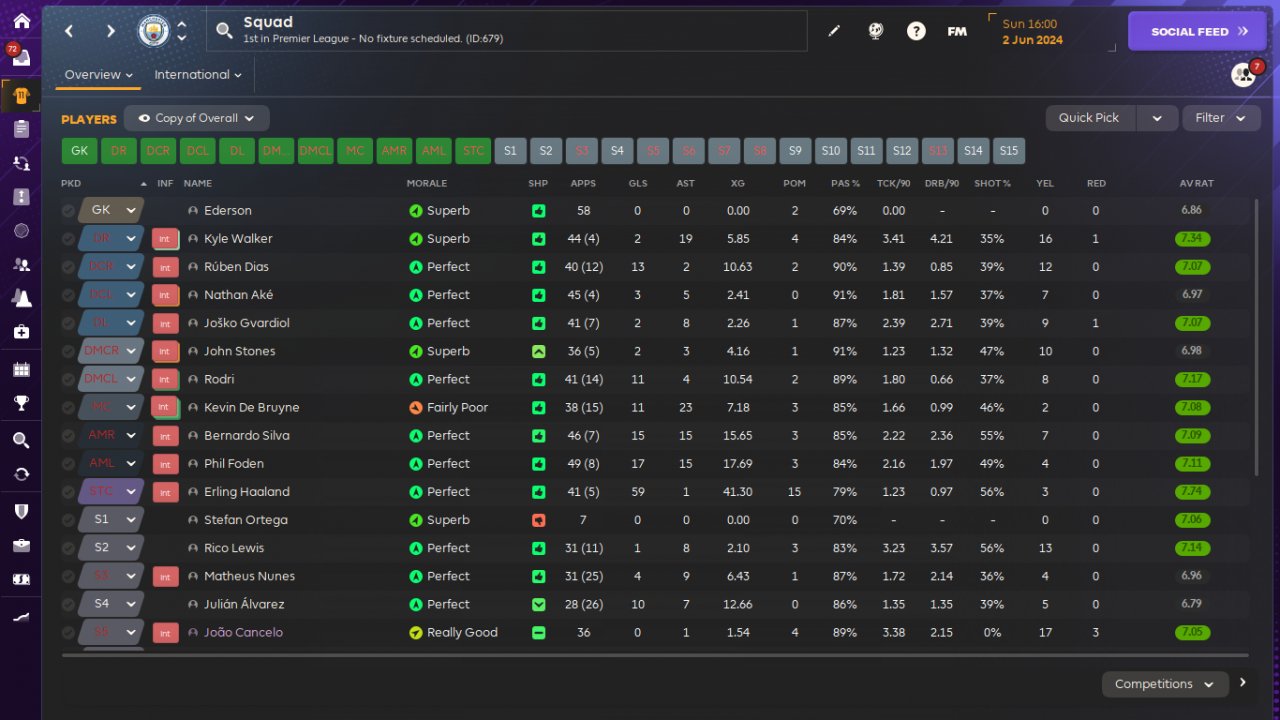The height and width of the screenshot is (720, 1280).
Task: Click Kyle Walker's 7.34 average rating badge
Action: coord(1191,239)
